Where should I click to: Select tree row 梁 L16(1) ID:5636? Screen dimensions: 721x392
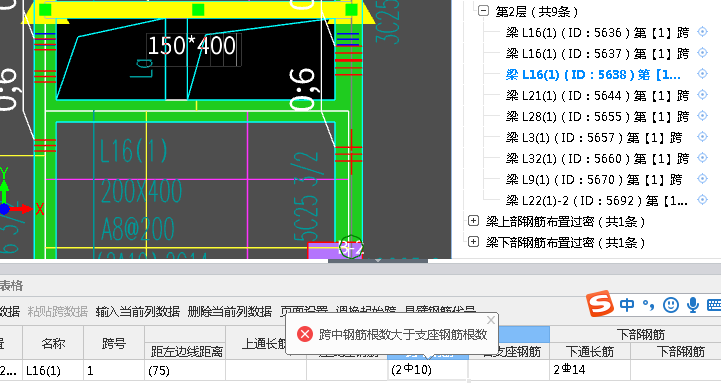click(x=597, y=33)
